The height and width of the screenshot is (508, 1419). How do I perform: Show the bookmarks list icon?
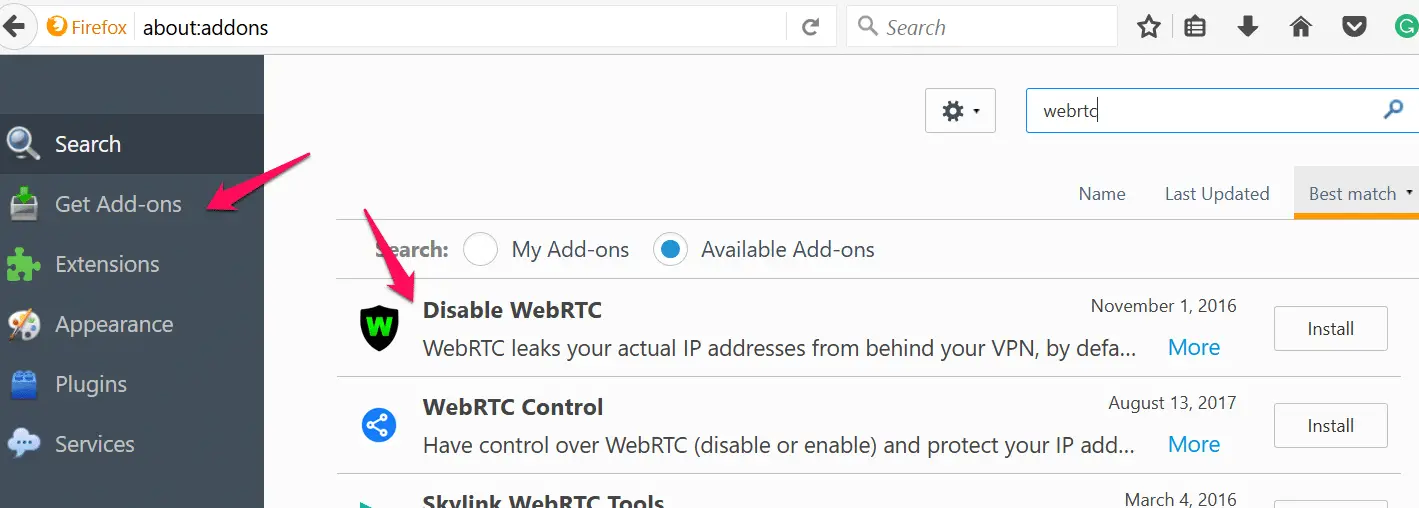(x=1194, y=27)
